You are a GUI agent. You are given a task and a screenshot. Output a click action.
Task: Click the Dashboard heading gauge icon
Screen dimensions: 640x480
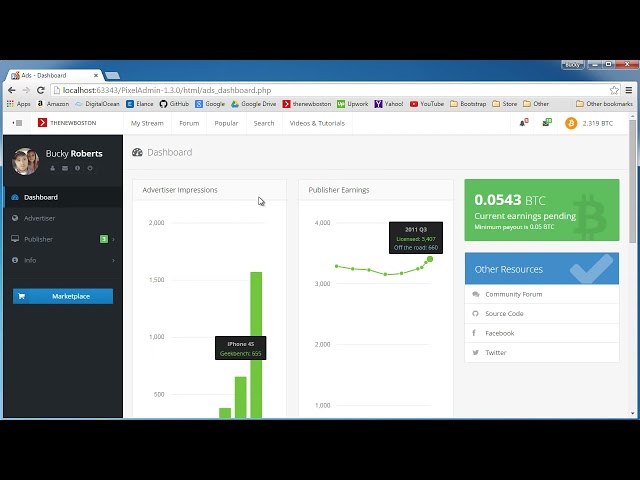click(137, 152)
